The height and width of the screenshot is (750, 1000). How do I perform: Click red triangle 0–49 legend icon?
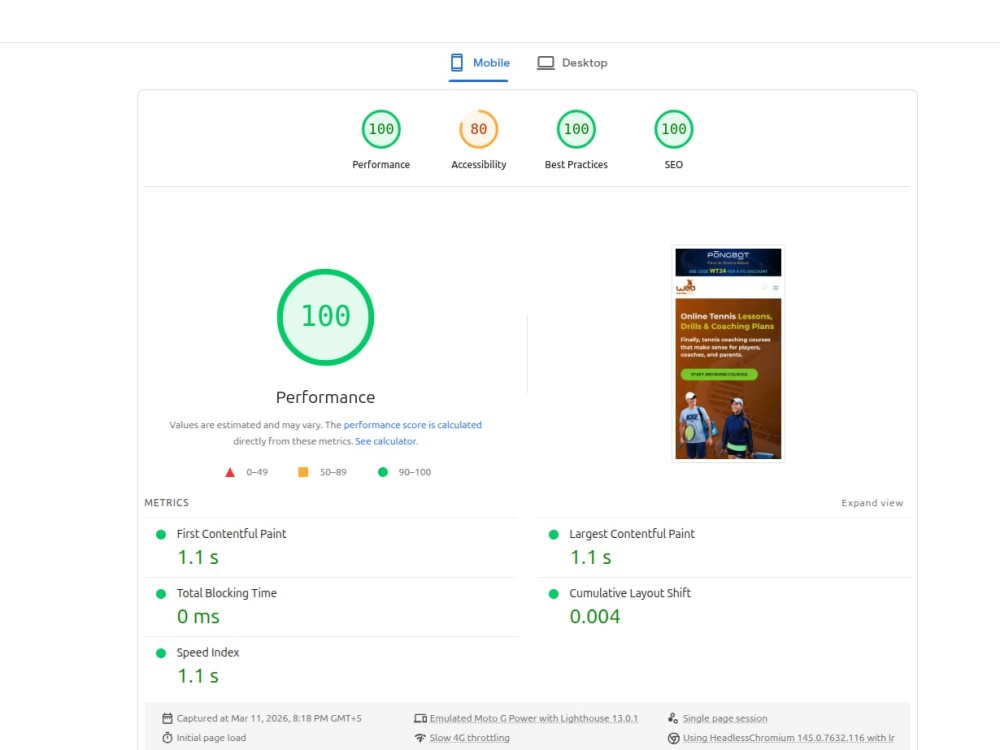pyautogui.click(x=230, y=473)
